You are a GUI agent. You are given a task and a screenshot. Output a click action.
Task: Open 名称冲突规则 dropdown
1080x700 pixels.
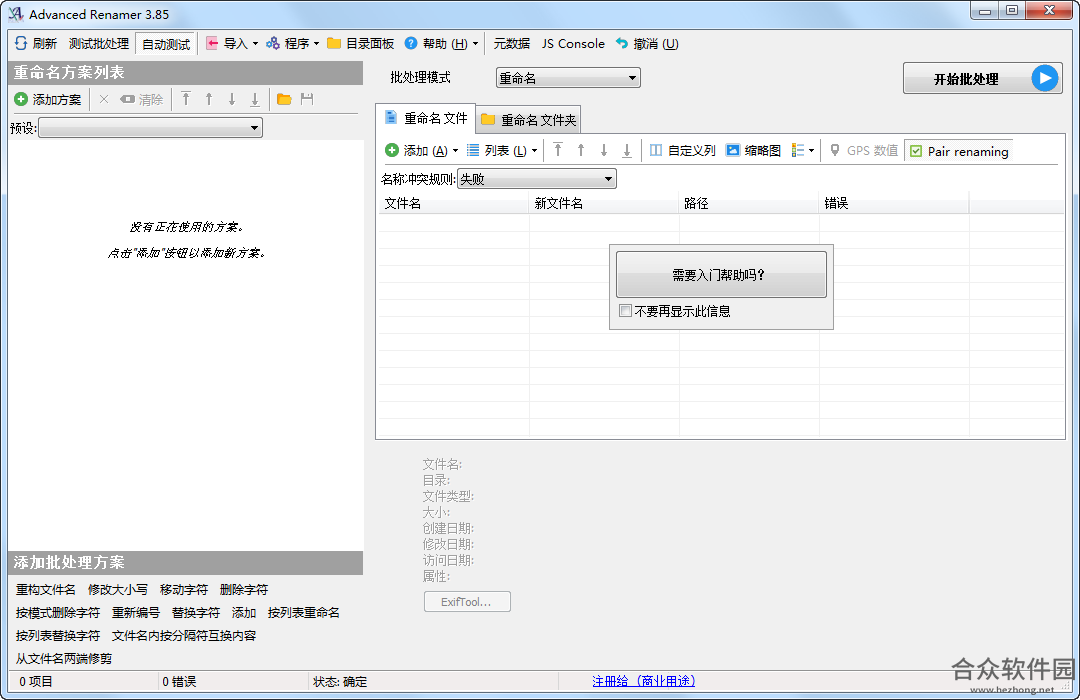click(537, 179)
